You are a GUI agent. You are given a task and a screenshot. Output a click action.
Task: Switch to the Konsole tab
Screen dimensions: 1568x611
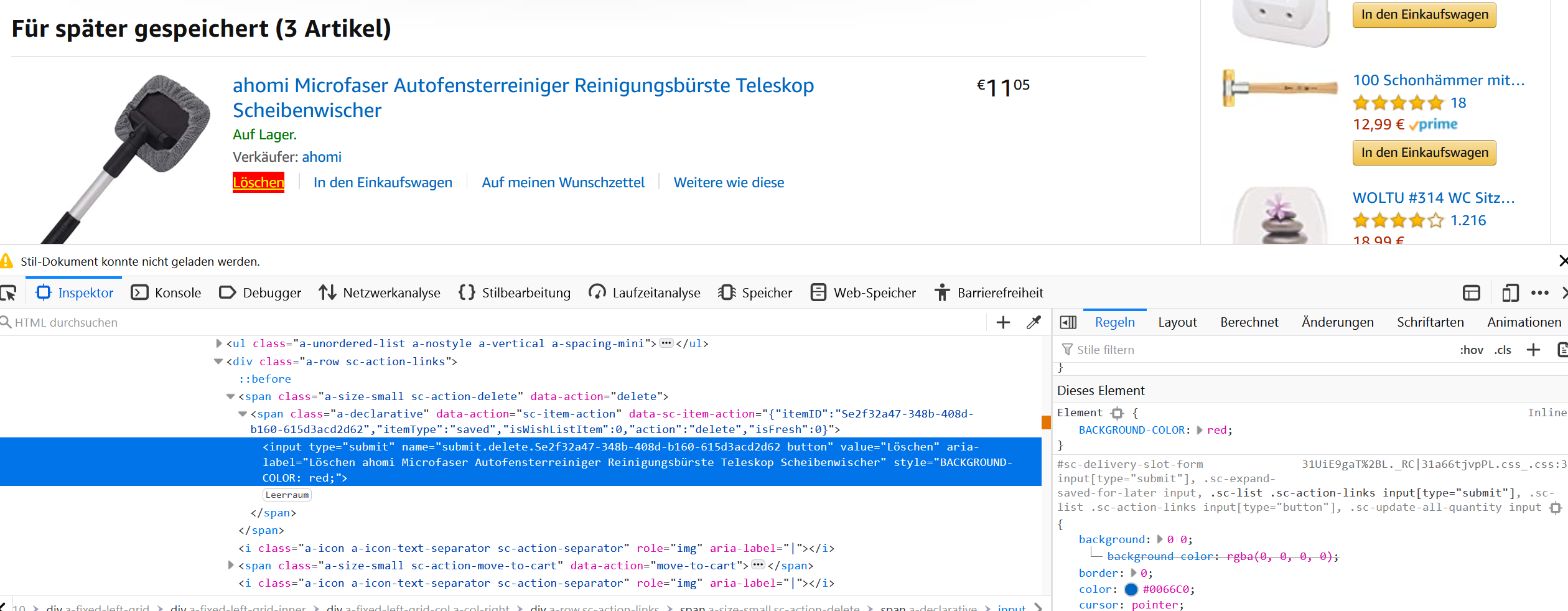[166, 292]
